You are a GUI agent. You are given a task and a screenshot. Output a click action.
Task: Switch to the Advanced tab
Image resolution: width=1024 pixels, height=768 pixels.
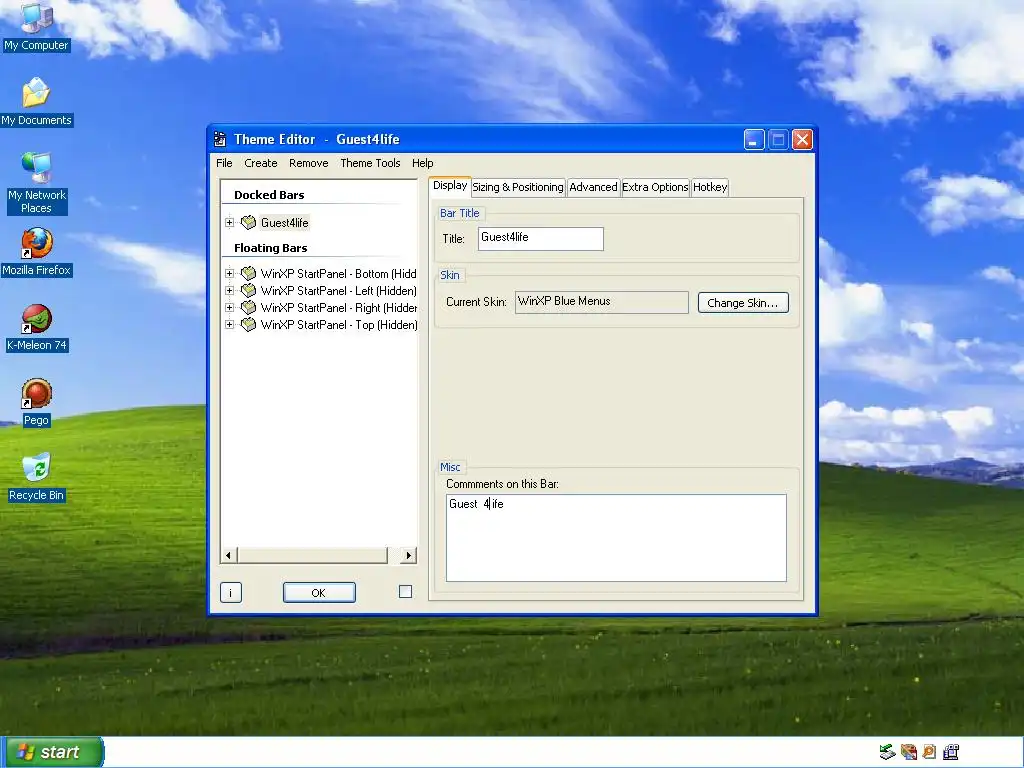[x=593, y=187]
